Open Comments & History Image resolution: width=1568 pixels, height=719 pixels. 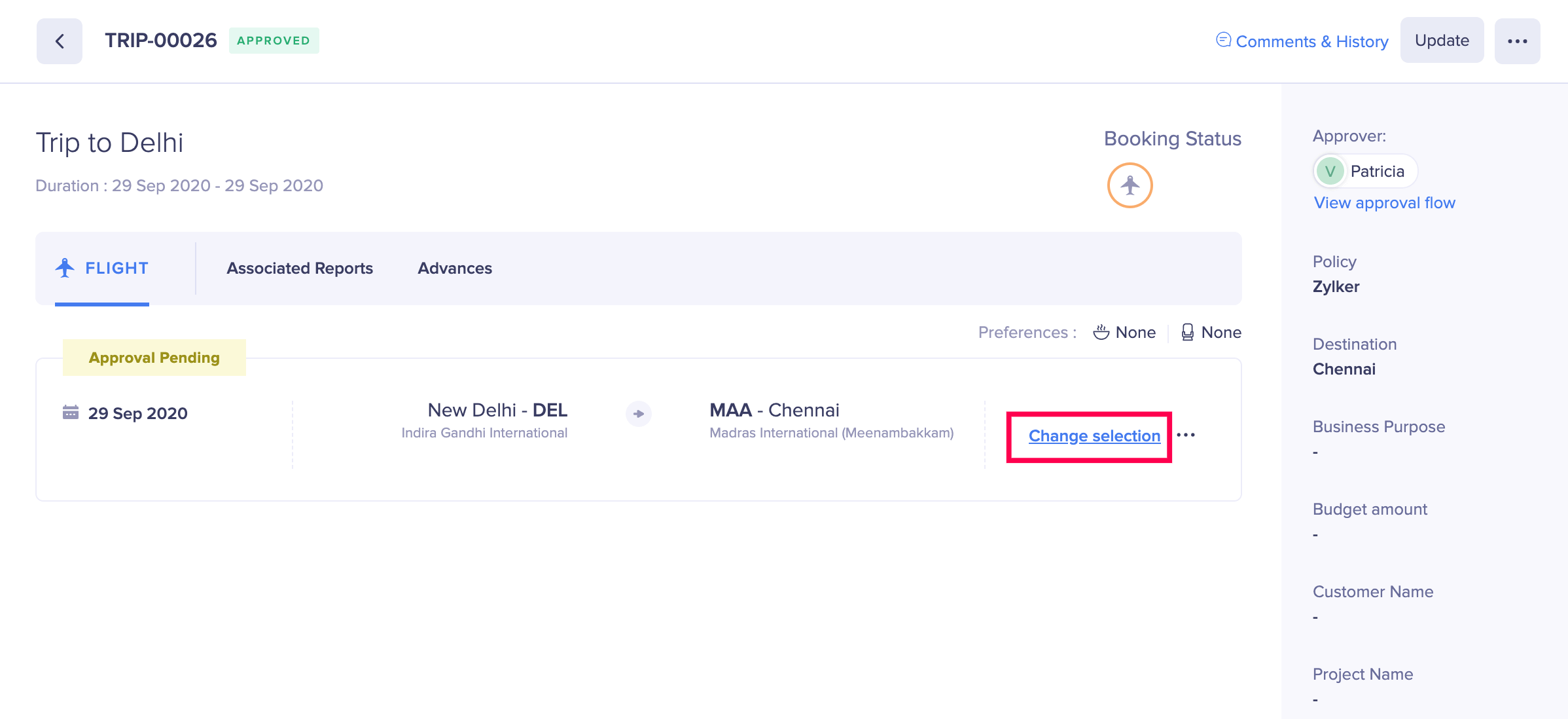pos(1311,41)
